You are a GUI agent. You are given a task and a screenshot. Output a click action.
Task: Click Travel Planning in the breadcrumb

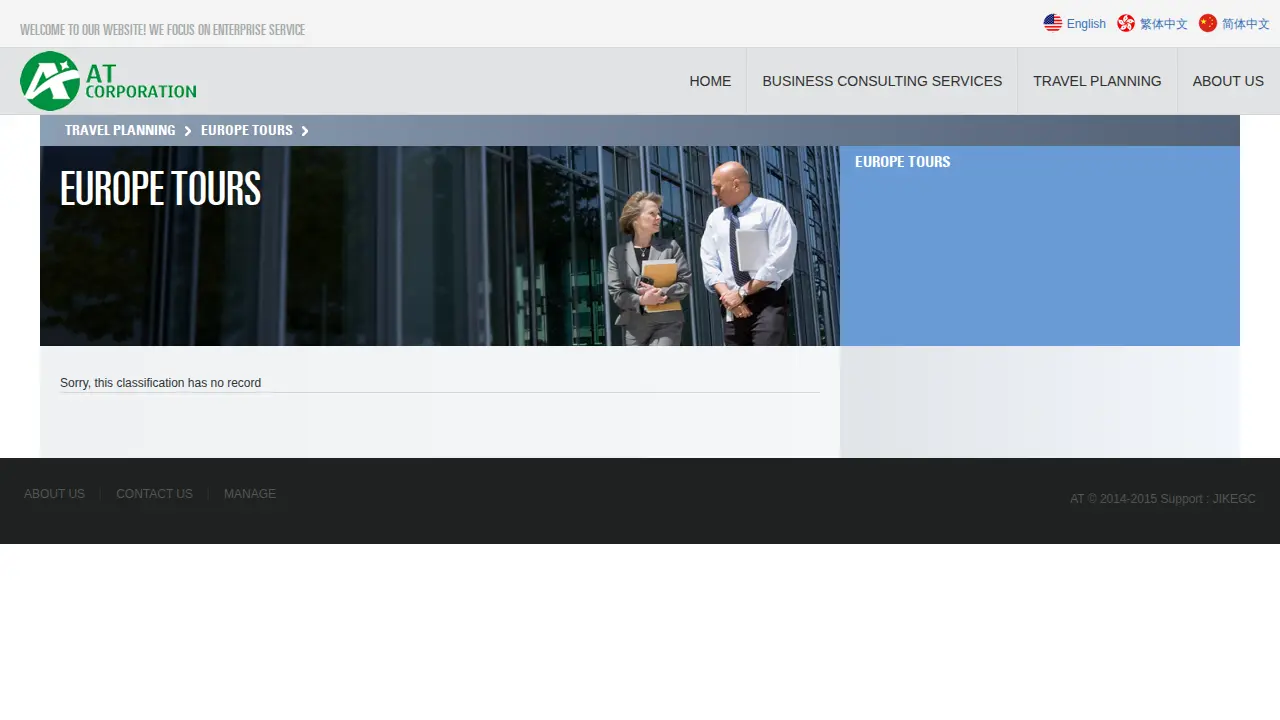coord(120,130)
